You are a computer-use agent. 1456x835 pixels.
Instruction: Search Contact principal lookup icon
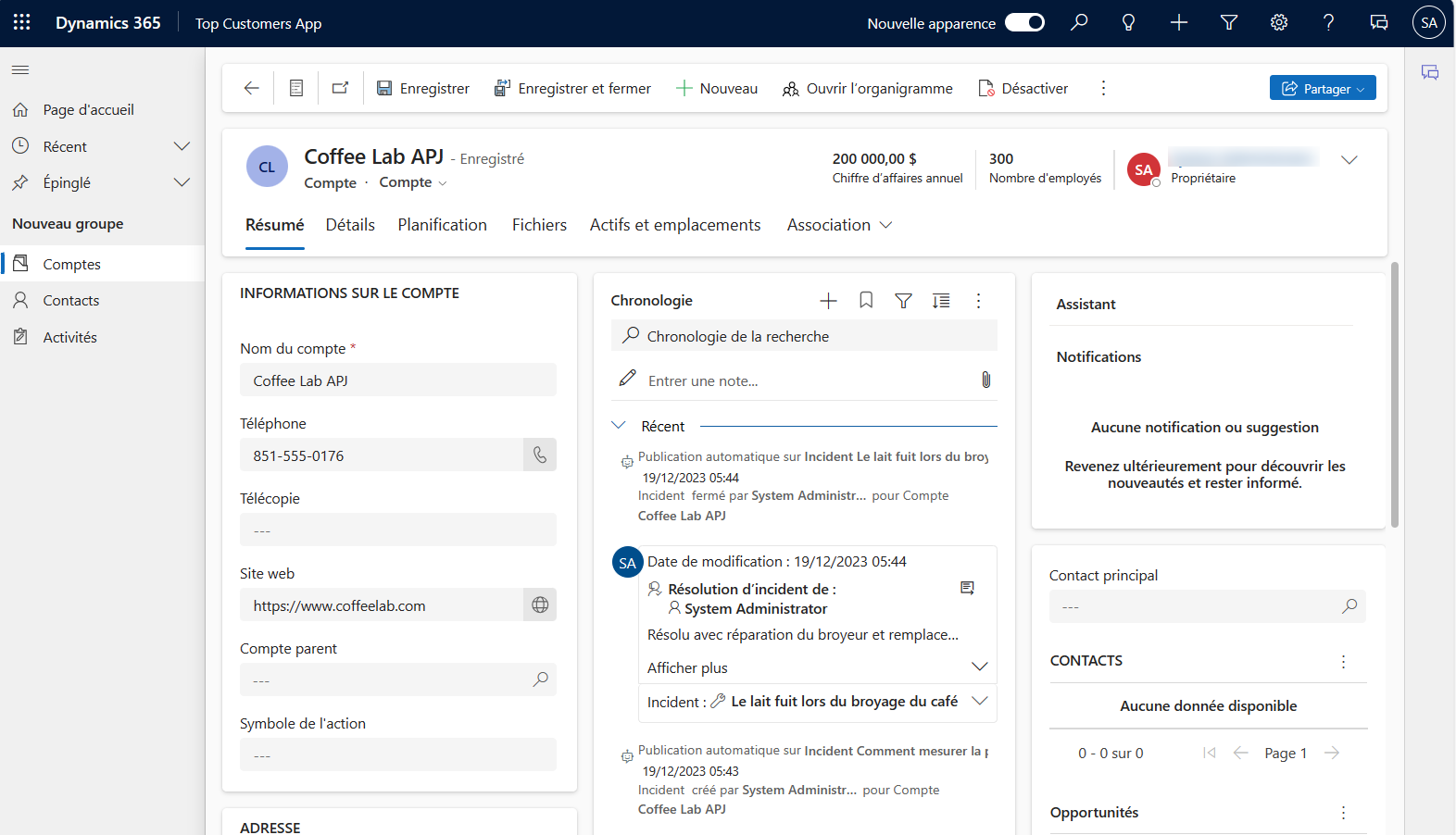(x=1349, y=606)
